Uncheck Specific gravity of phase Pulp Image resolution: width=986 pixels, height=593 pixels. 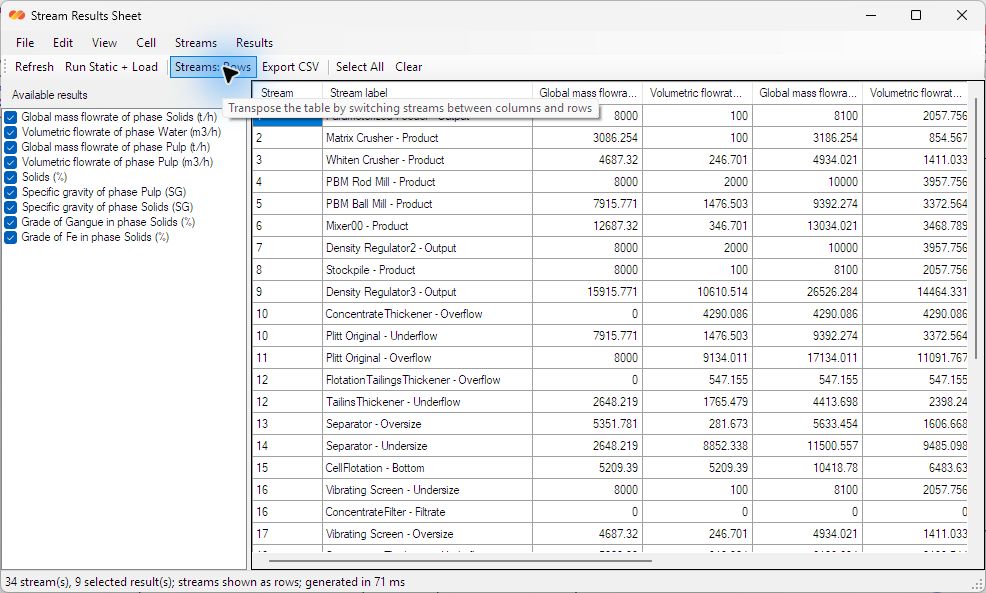(11, 192)
